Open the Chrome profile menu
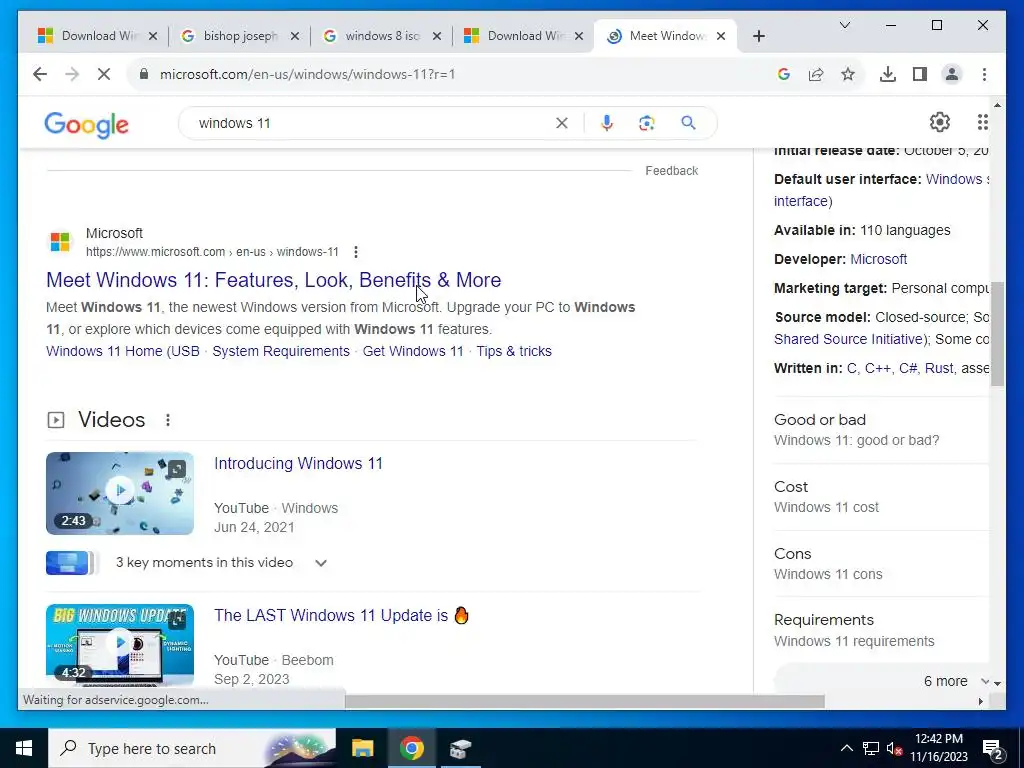This screenshot has width=1024, height=768. [952, 74]
